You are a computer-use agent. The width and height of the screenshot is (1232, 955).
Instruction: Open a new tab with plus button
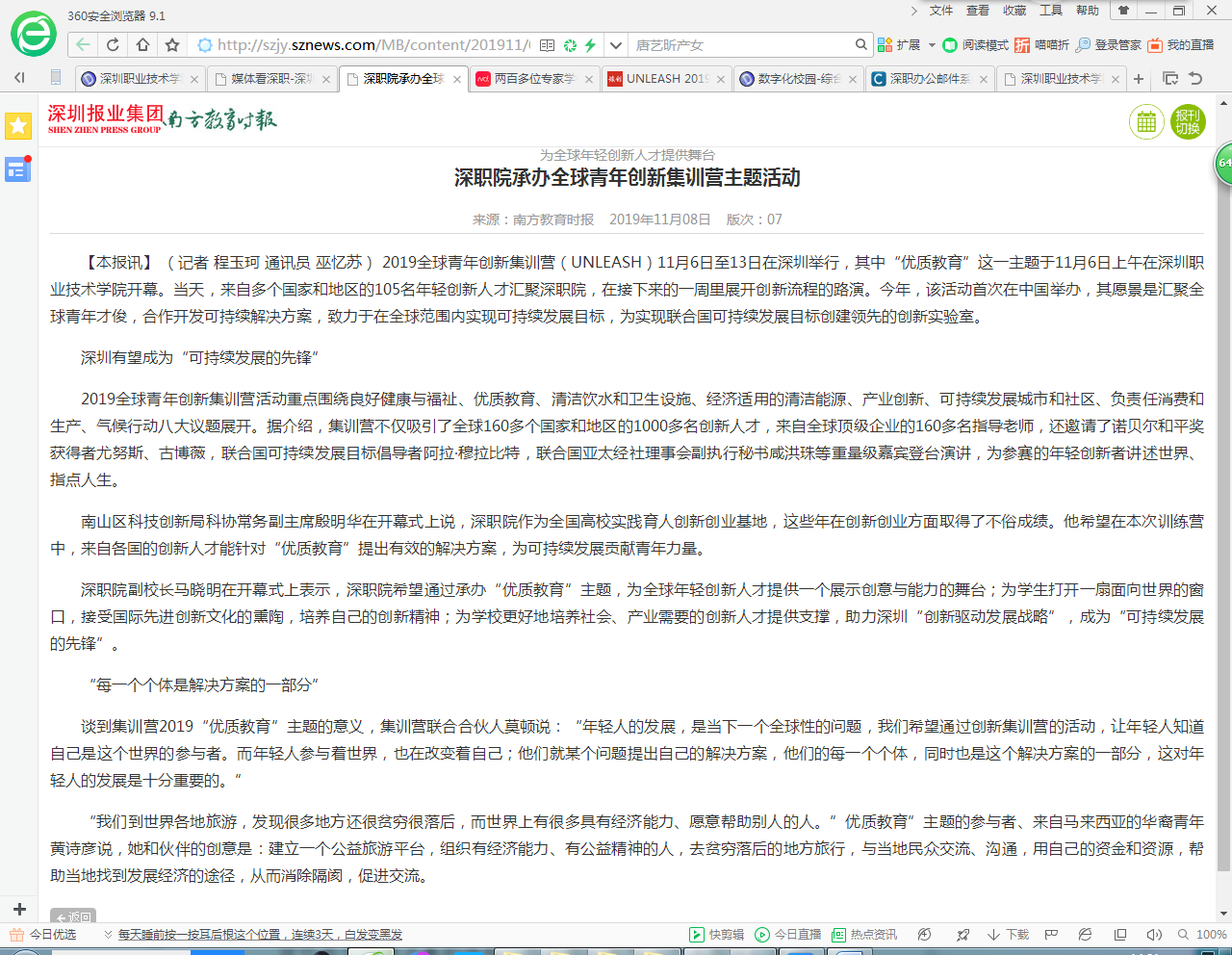coord(1139,79)
